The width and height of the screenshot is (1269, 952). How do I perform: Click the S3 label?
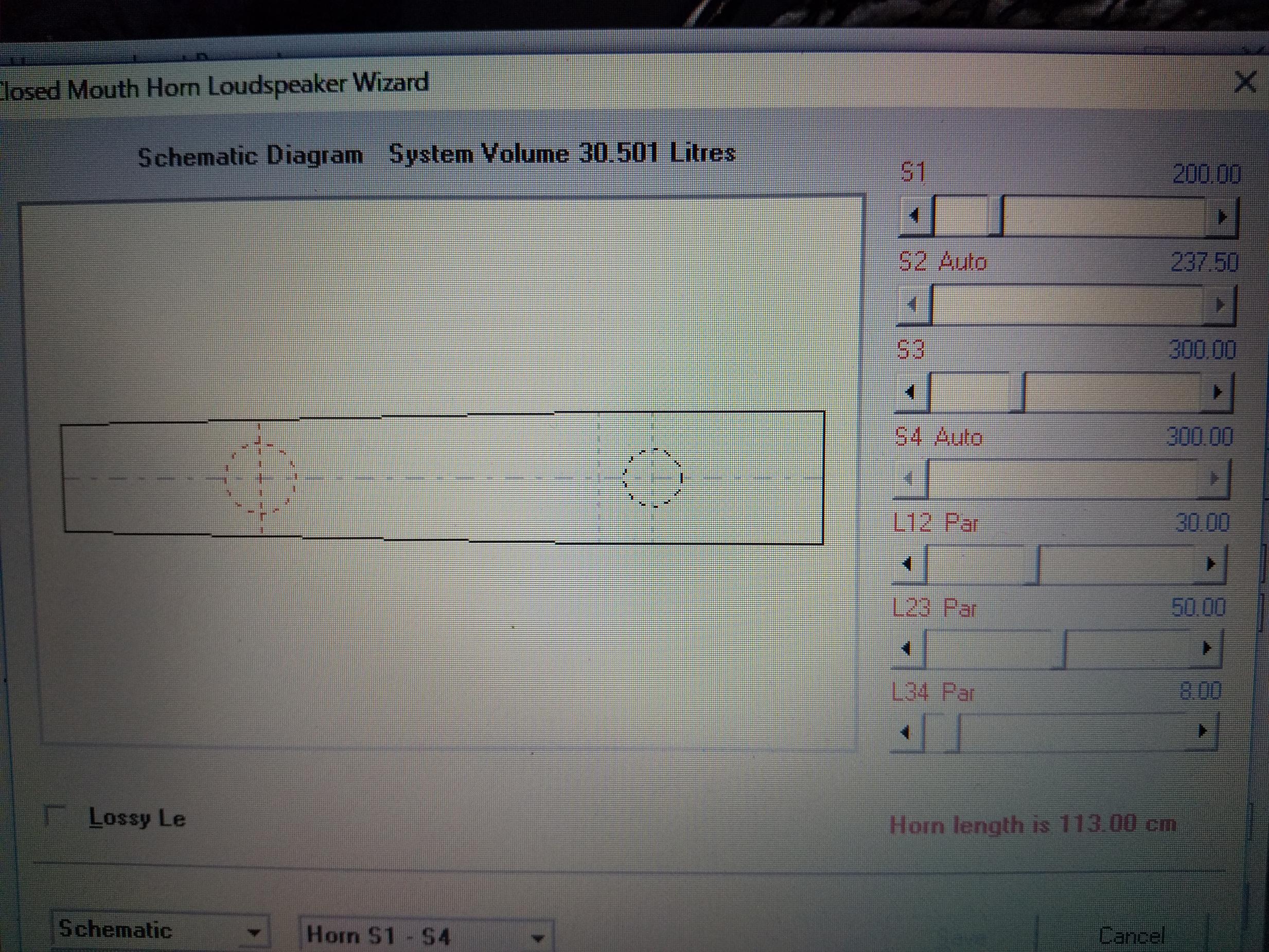[911, 349]
